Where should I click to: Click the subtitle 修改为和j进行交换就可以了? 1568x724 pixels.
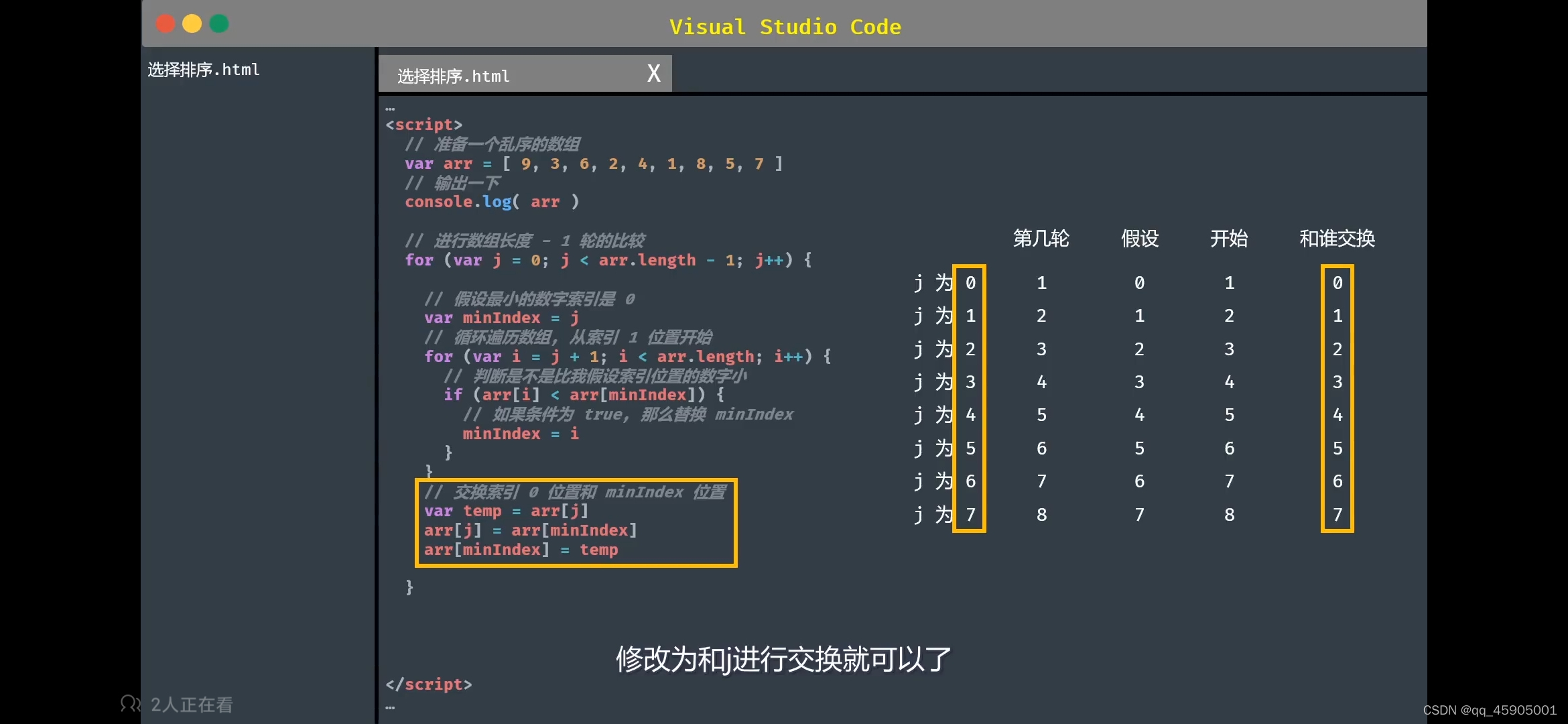coord(780,659)
